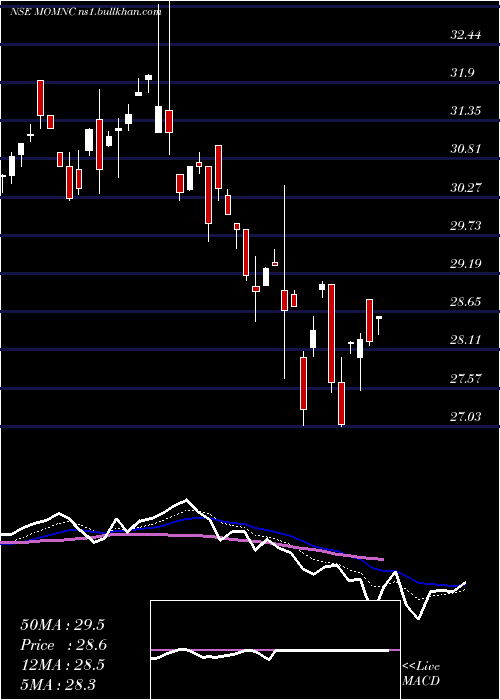Screen dimensions: 500x700
Task: Click the 28.65 price axis label
Action: click(x=466, y=302)
